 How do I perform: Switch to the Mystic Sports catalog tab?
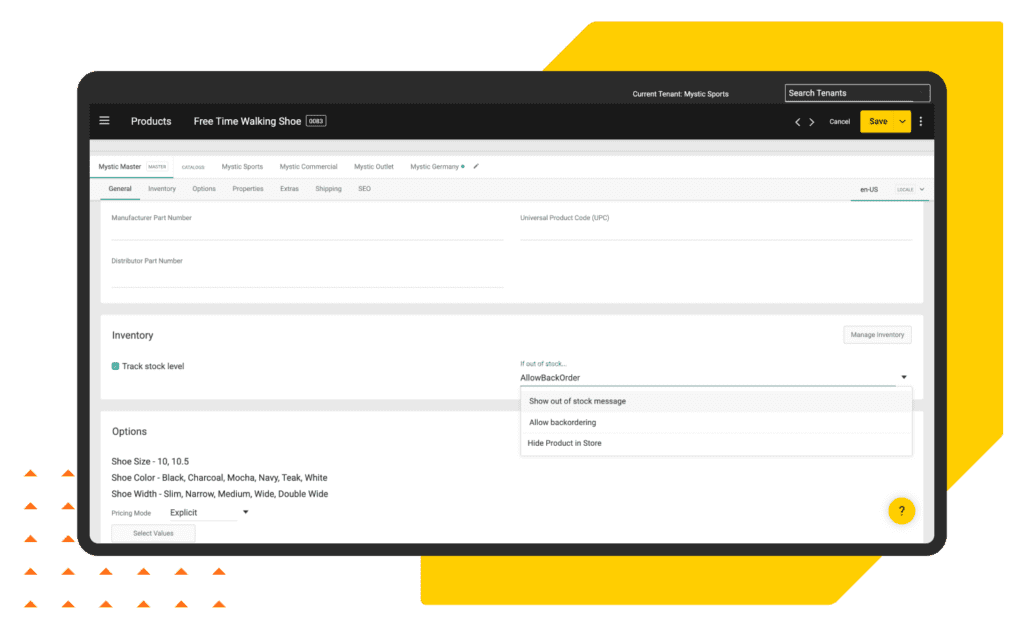242,167
